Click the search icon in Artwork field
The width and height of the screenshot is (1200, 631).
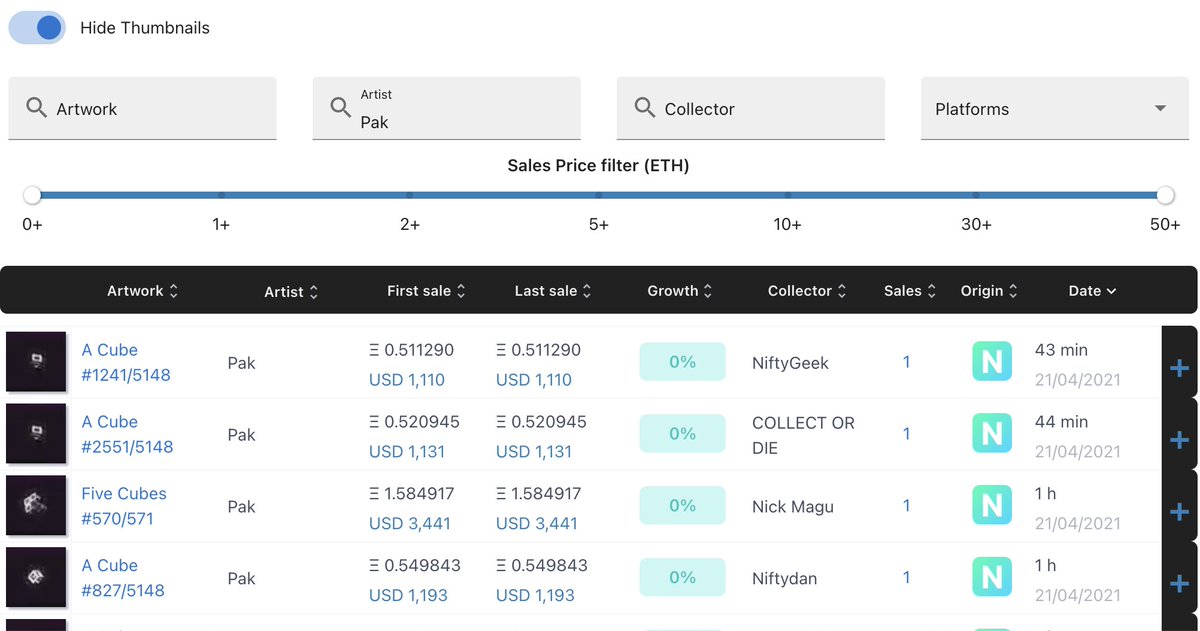36,108
